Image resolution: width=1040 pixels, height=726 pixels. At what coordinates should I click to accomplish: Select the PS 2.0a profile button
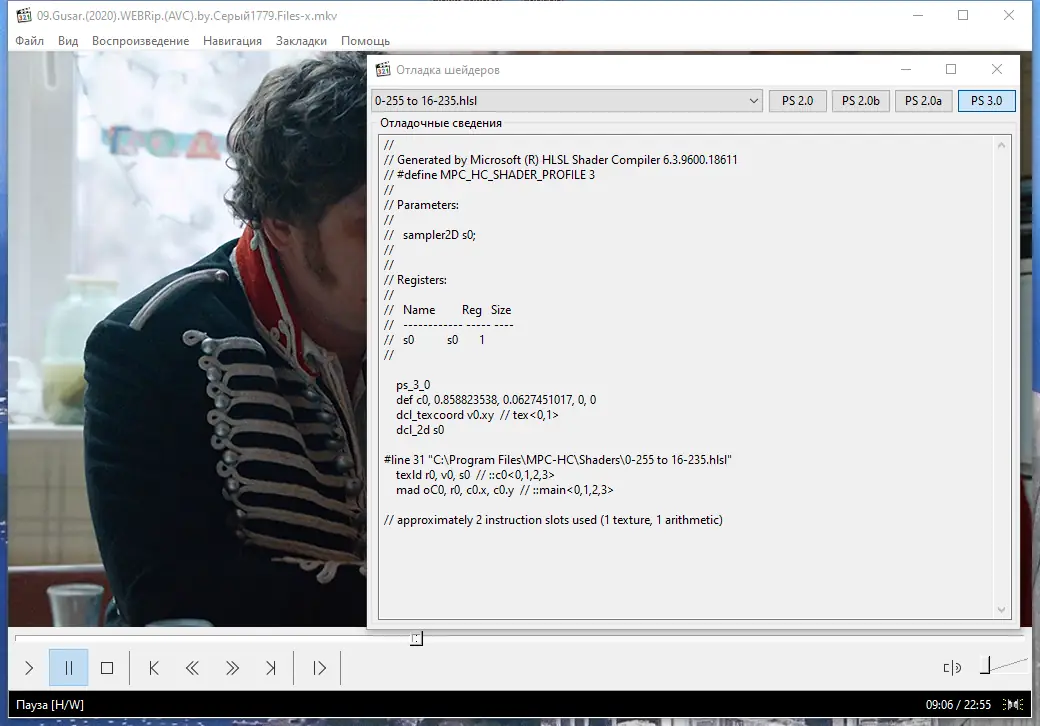coord(923,101)
